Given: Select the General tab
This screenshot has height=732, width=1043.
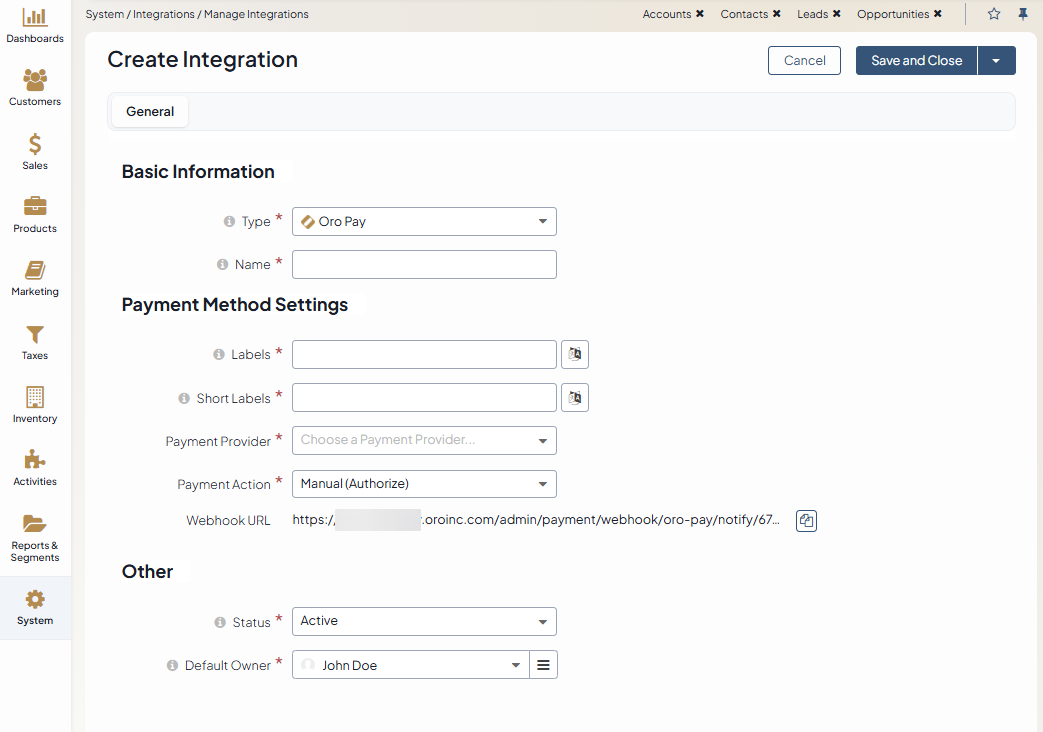Looking at the screenshot, I should point(150,112).
